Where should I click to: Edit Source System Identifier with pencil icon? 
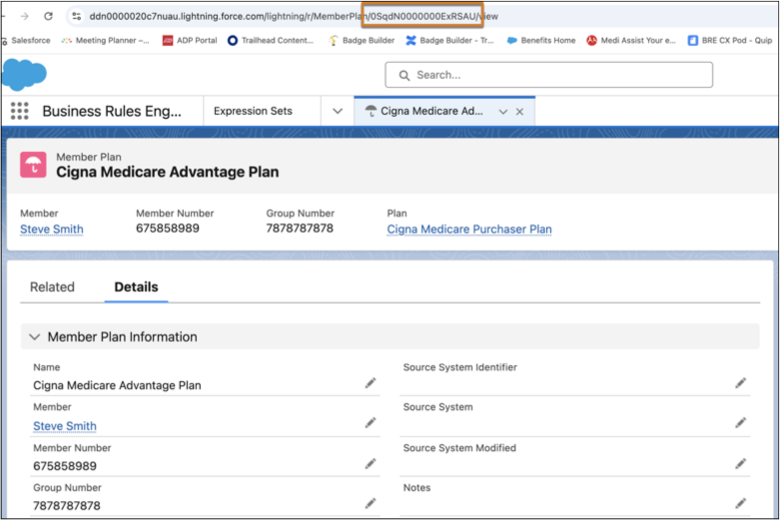[x=741, y=383]
